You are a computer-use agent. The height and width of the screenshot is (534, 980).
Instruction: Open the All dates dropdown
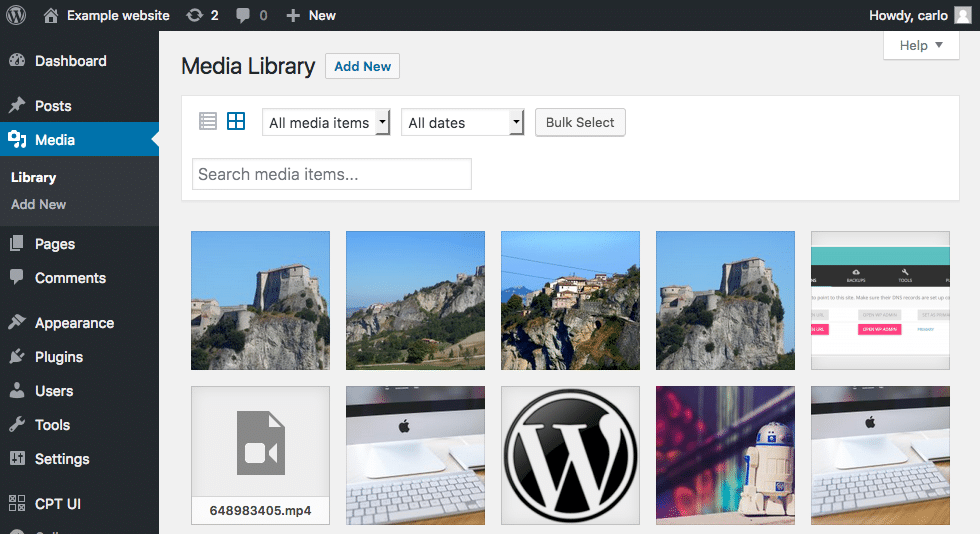tap(462, 123)
